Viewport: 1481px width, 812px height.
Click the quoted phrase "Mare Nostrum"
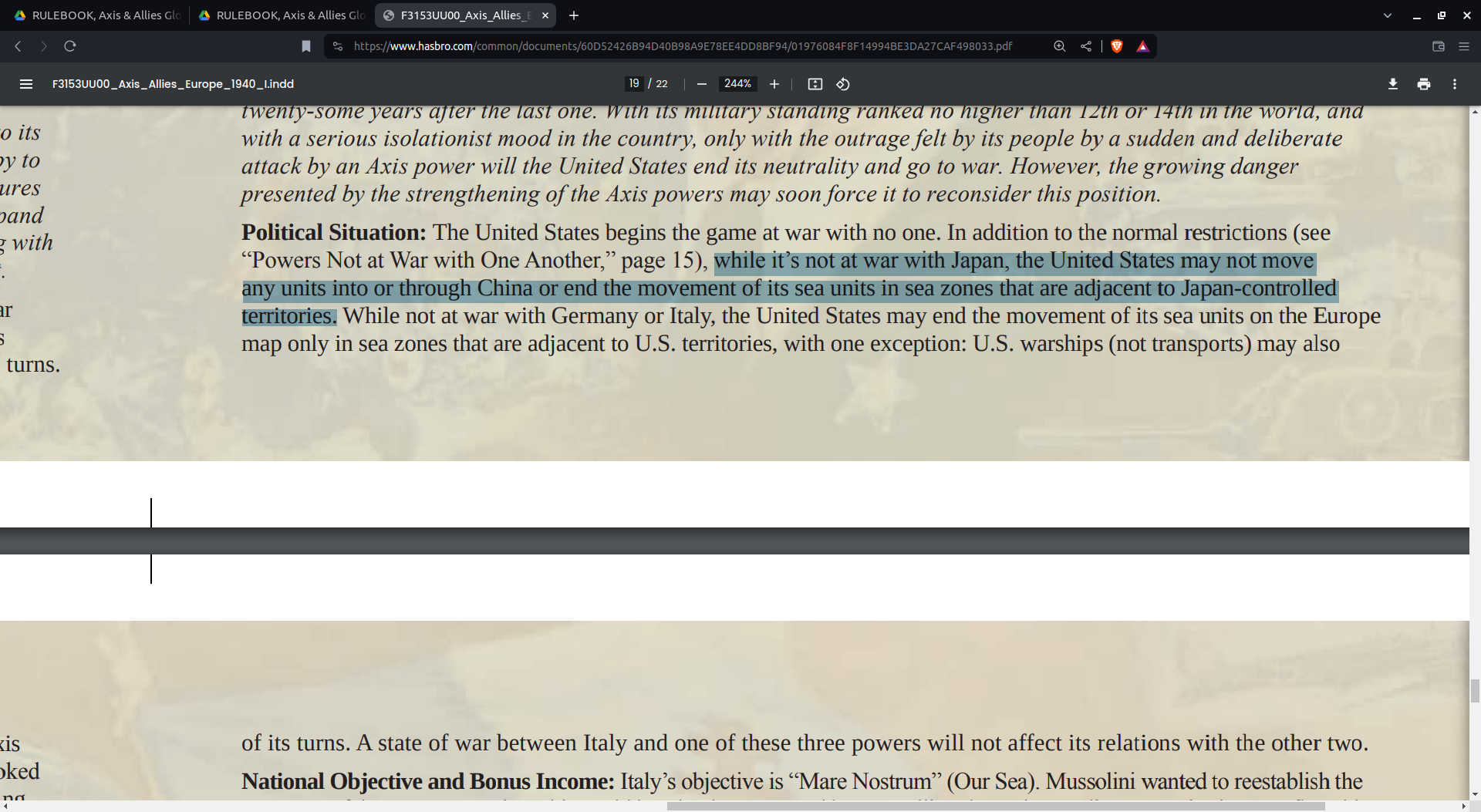865,781
